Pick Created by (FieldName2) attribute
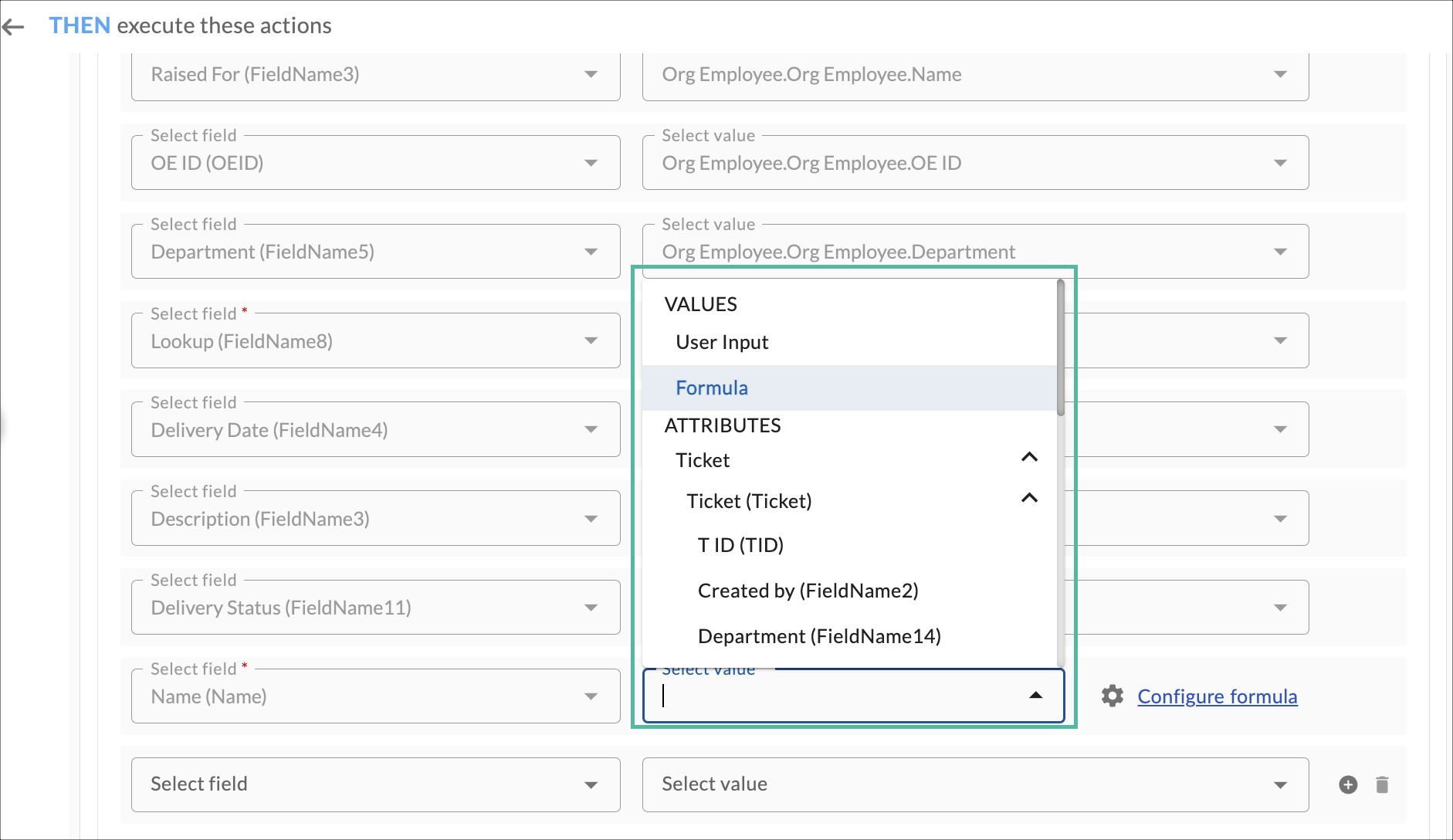This screenshot has height=840, width=1453. pos(808,591)
